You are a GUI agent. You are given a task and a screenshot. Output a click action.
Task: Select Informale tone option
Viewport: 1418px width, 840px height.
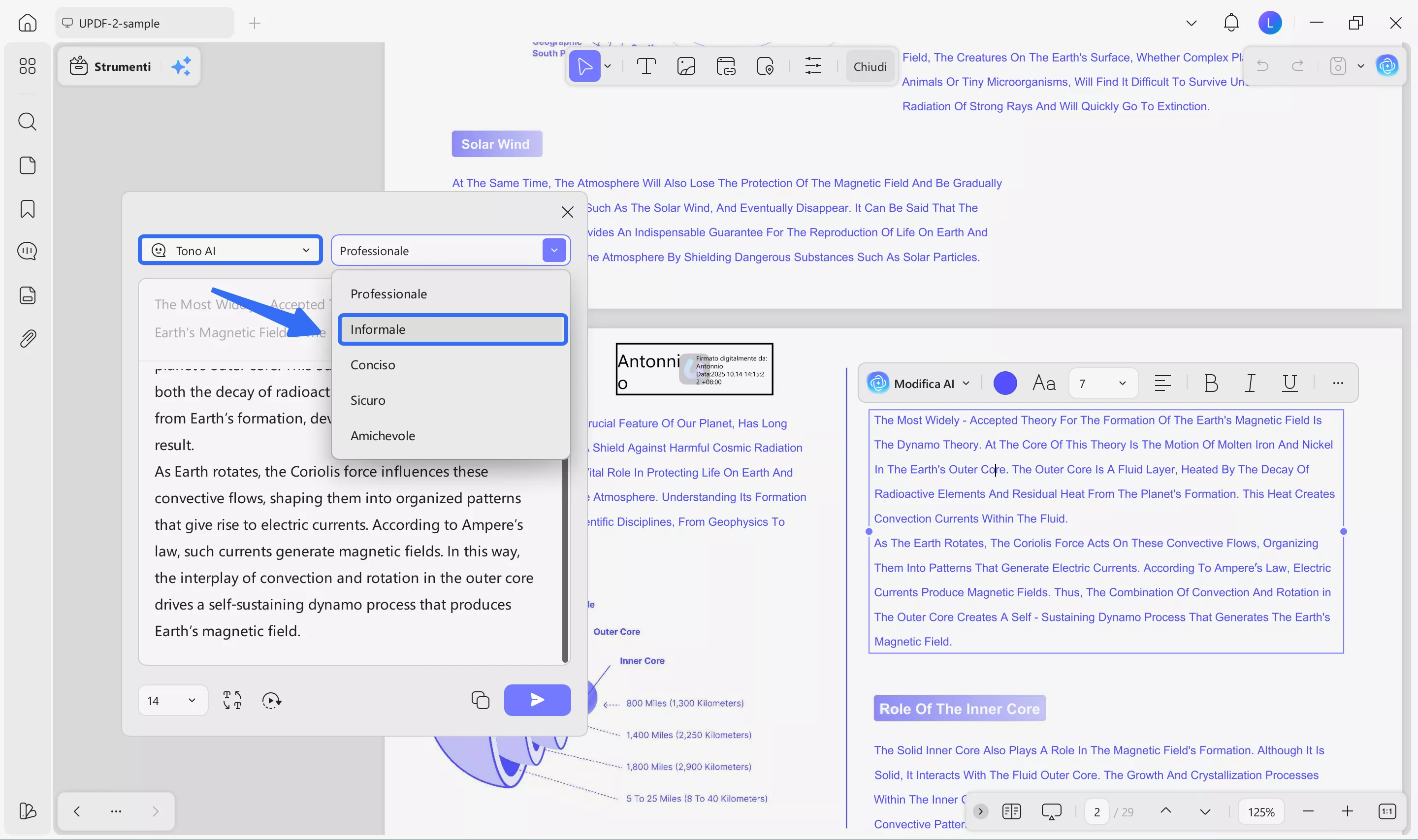452,329
